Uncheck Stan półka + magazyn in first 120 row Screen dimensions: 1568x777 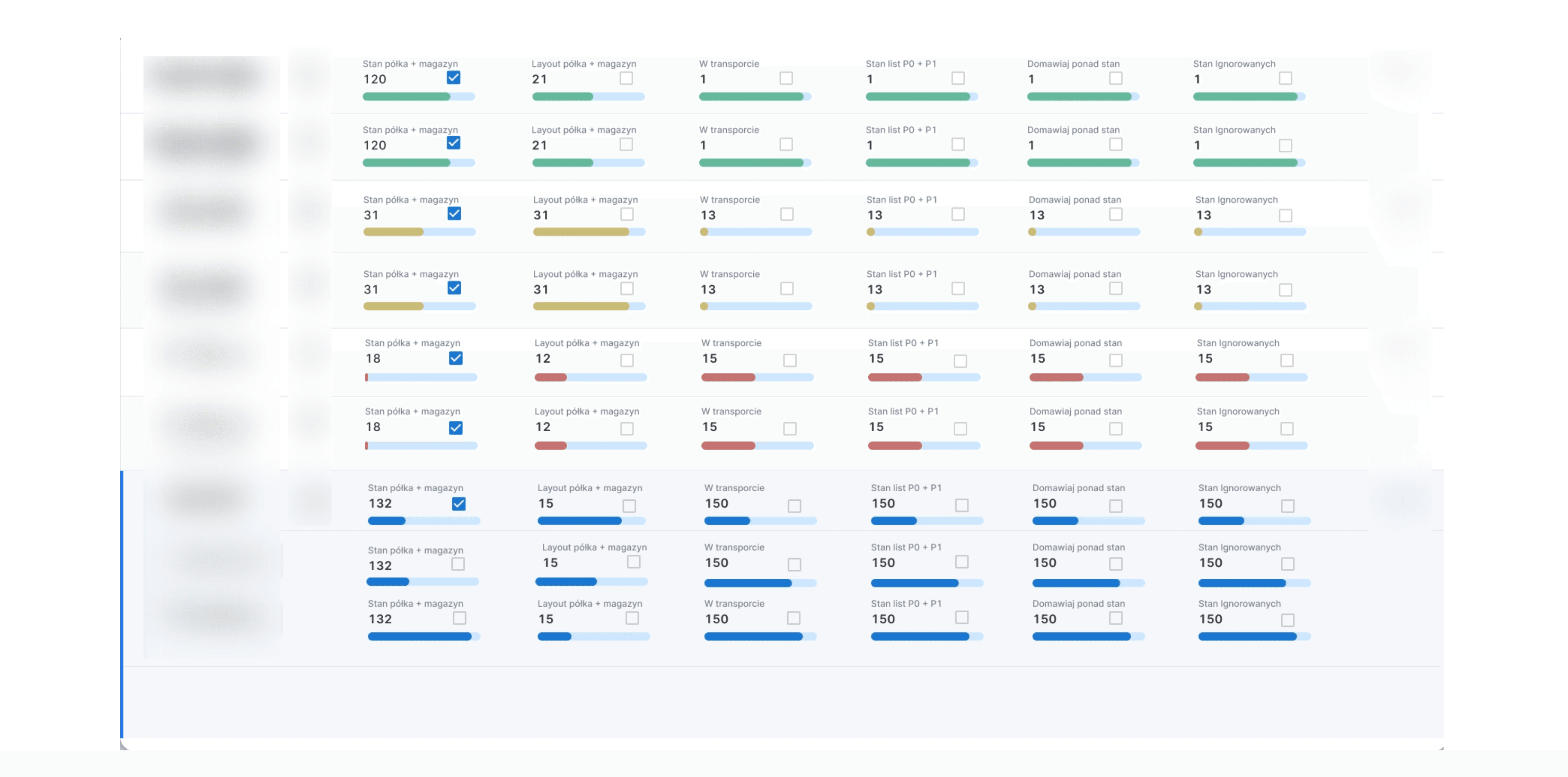point(454,77)
